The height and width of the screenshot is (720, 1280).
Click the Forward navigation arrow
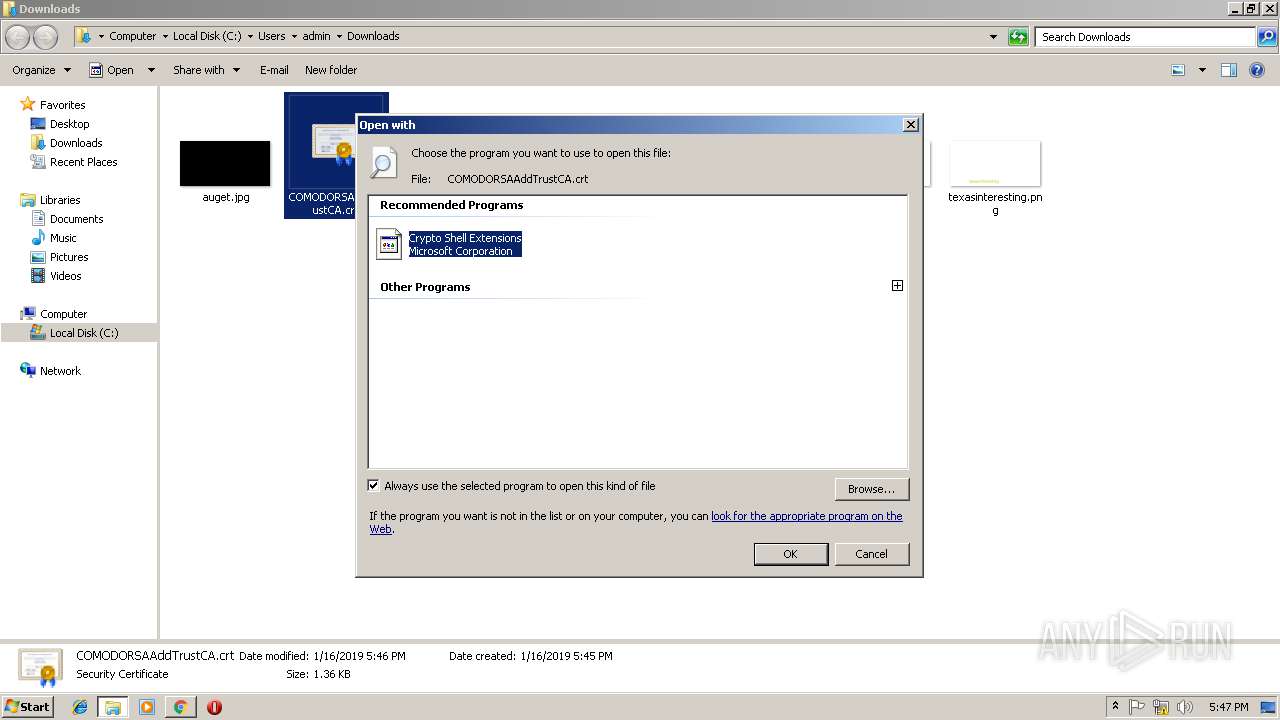[46, 37]
